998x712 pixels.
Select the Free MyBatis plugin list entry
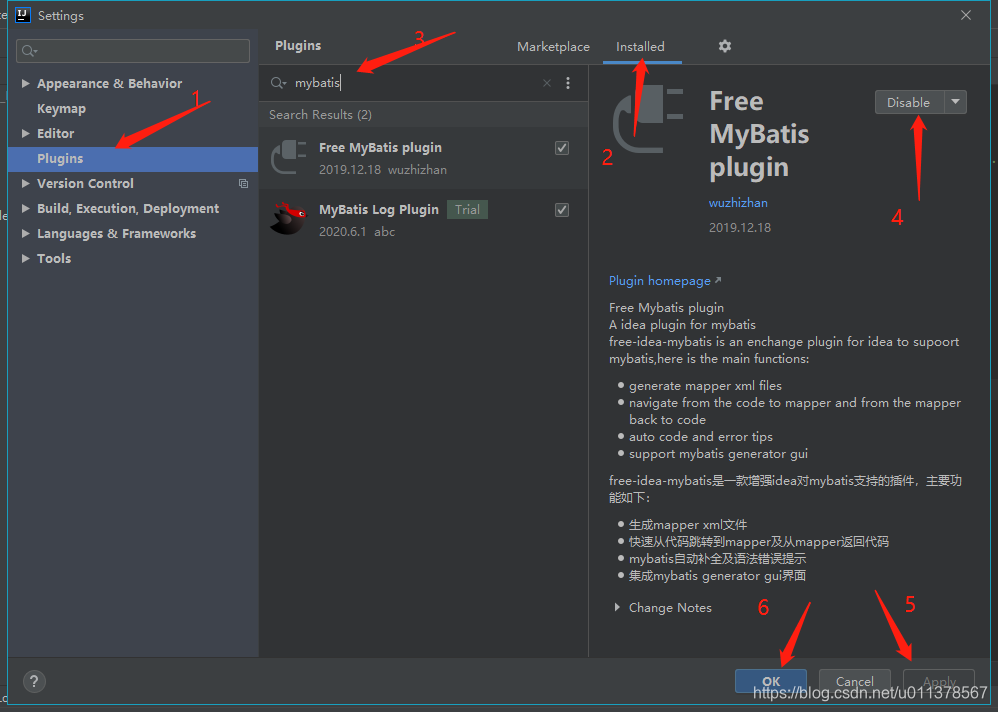click(423, 158)
